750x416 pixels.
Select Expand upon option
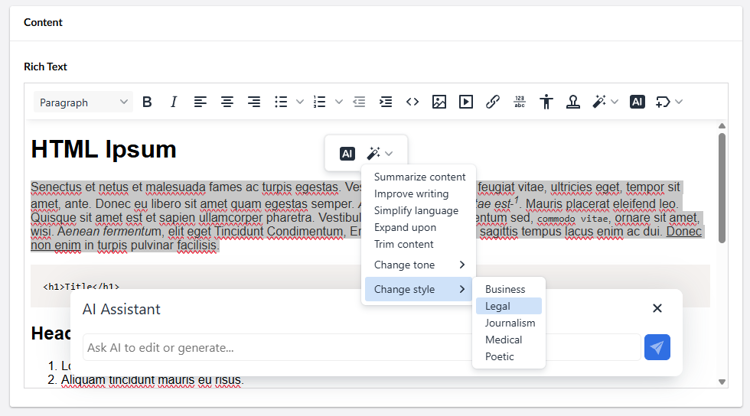coord(405,227)
